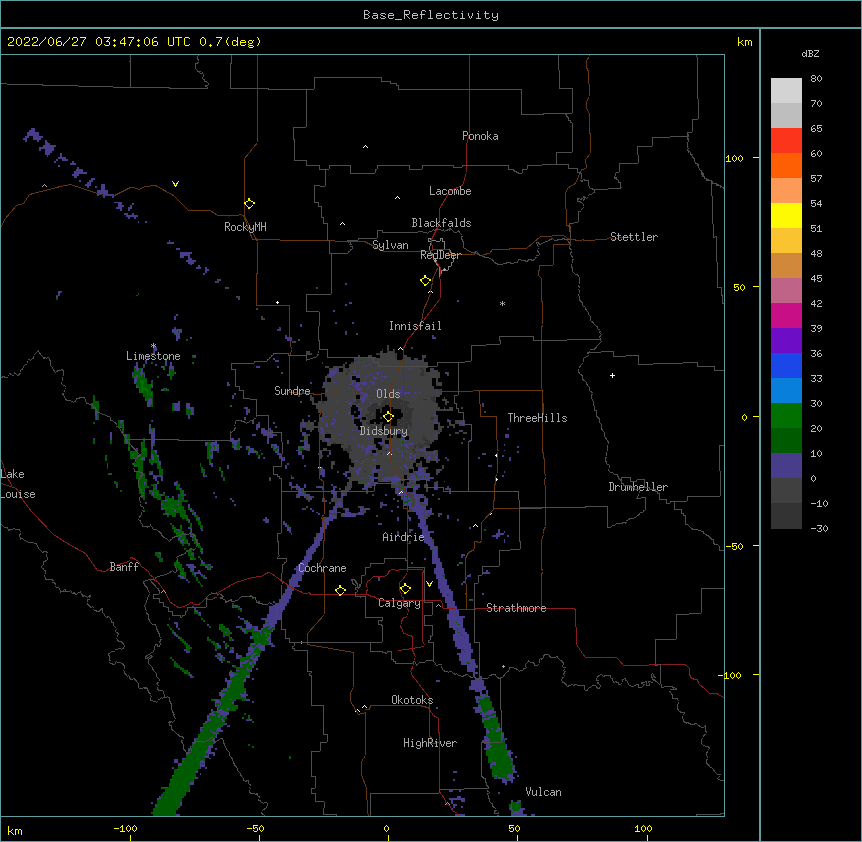
Task: Click the yellow diamond marker above RockyMH
Action: click(249, 204)
